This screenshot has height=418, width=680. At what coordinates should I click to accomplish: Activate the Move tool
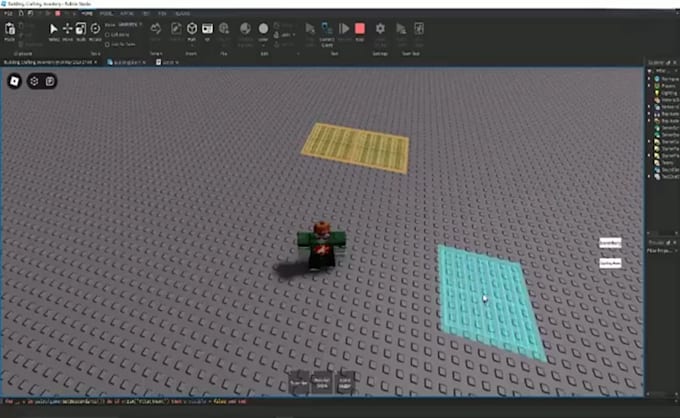pyautogui.click(x=67, y=29)
